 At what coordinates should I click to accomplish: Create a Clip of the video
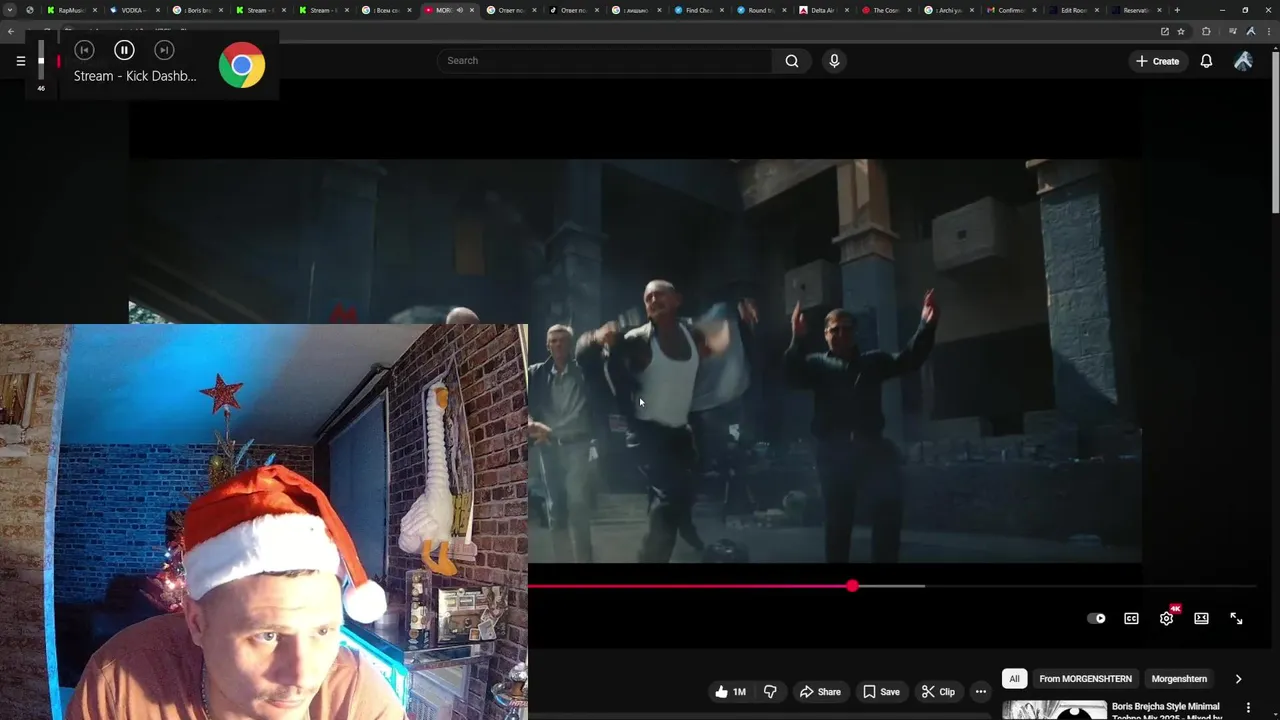point(938,692)
